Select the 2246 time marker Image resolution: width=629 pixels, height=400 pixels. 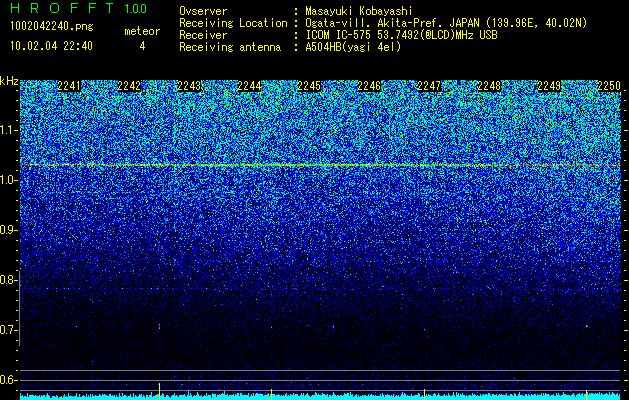point(369,86)
